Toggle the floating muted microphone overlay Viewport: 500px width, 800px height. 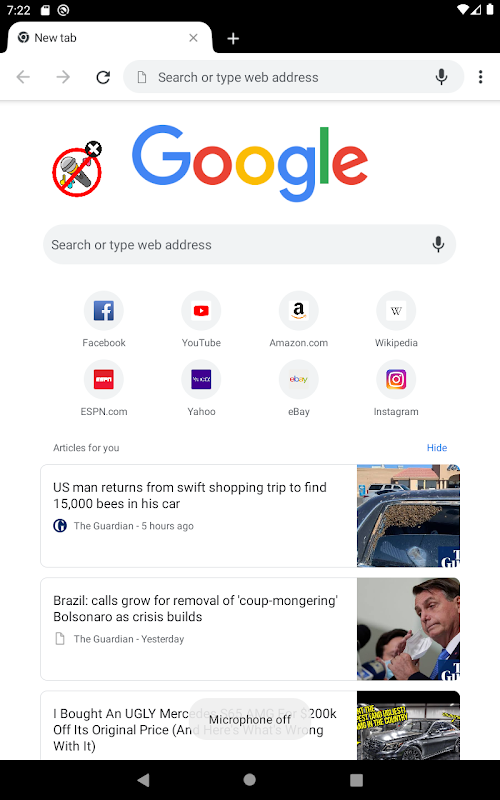[77, 172]
